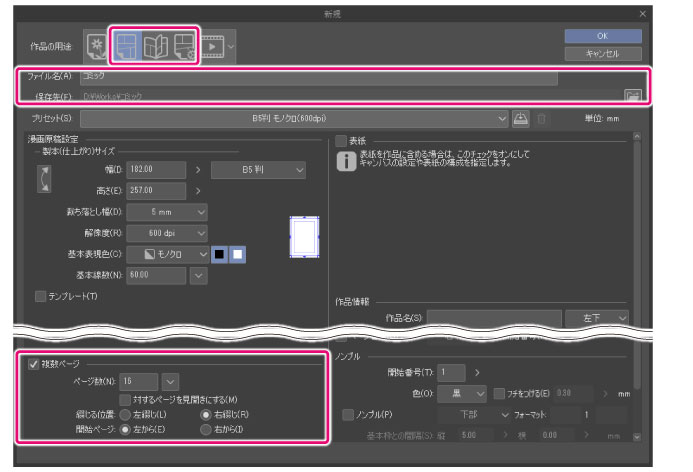Click the arrow next to 開始番号 field

tap(477, 373)
